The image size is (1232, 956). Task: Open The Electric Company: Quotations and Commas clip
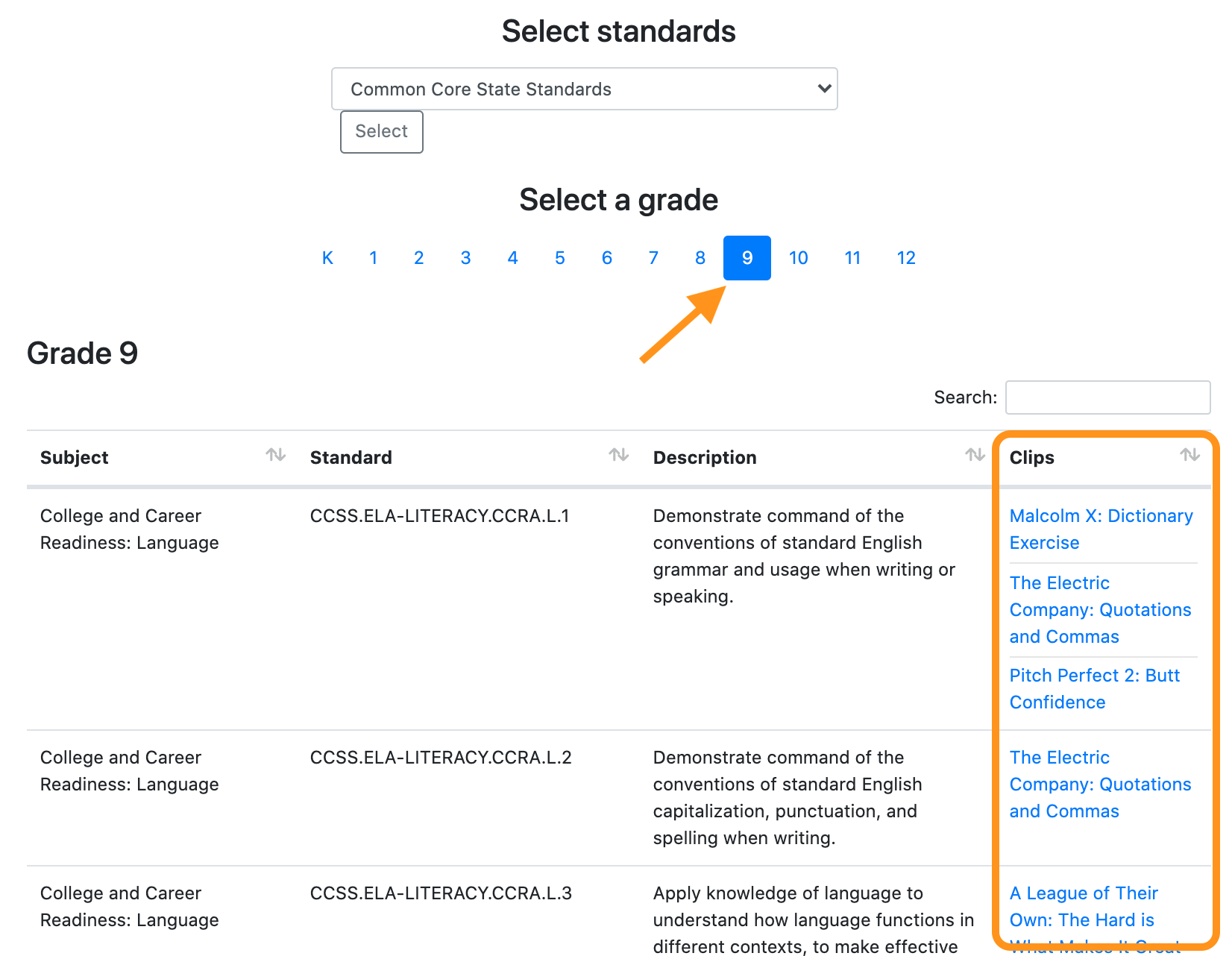point(1100,609)
